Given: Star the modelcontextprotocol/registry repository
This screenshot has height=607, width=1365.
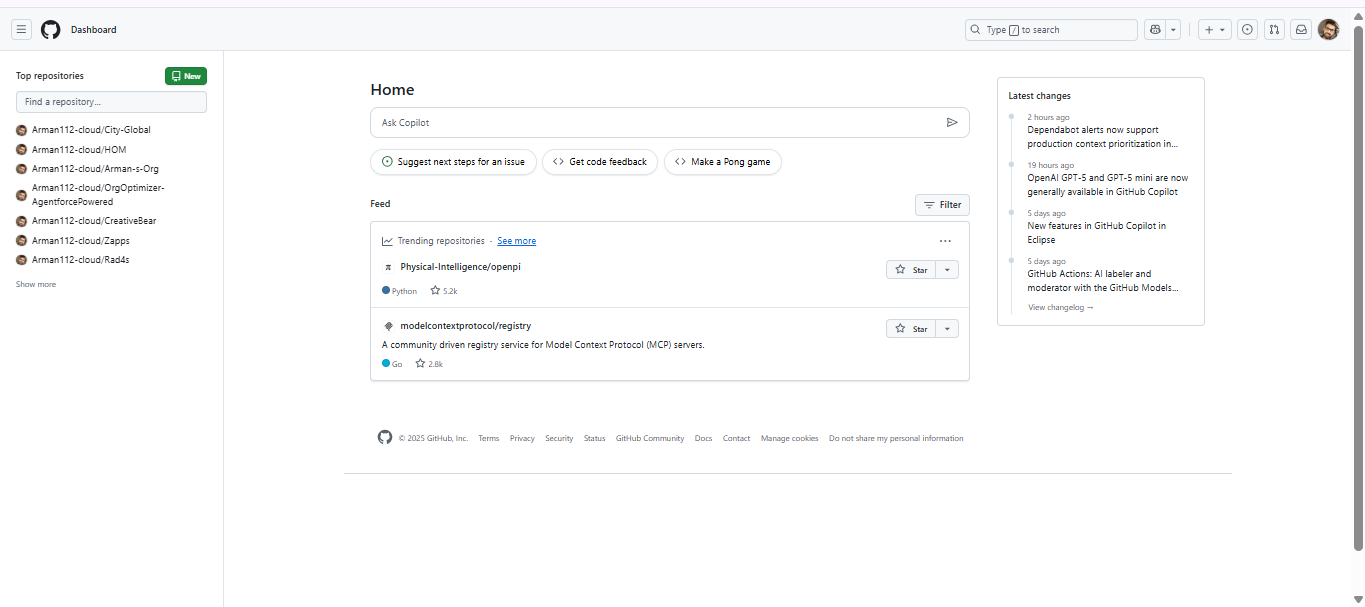Looking at the screenshot, I should click(911, 328).
